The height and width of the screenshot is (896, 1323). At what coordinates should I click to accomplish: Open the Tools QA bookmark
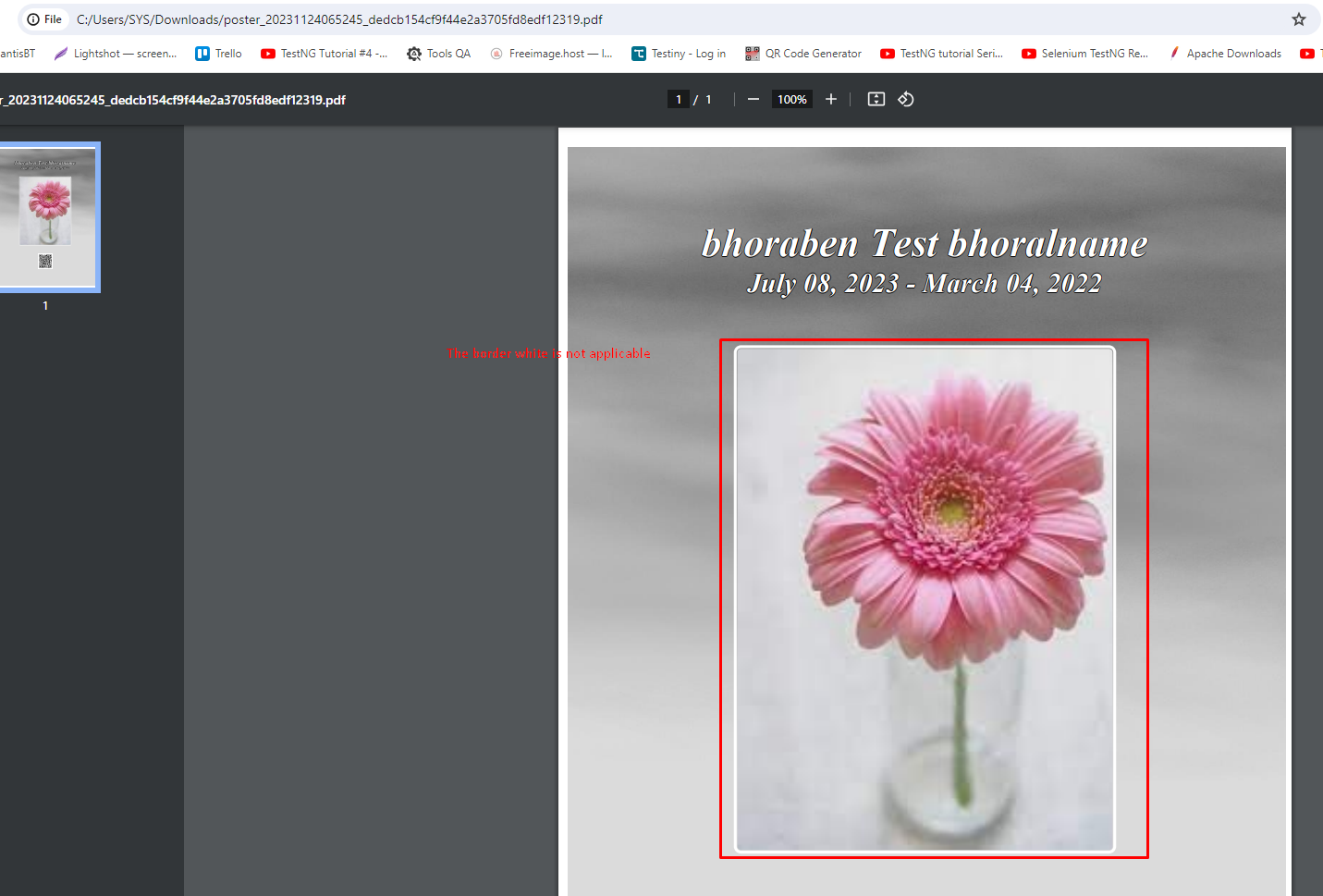pyautogui.click(x=439, y=54)
